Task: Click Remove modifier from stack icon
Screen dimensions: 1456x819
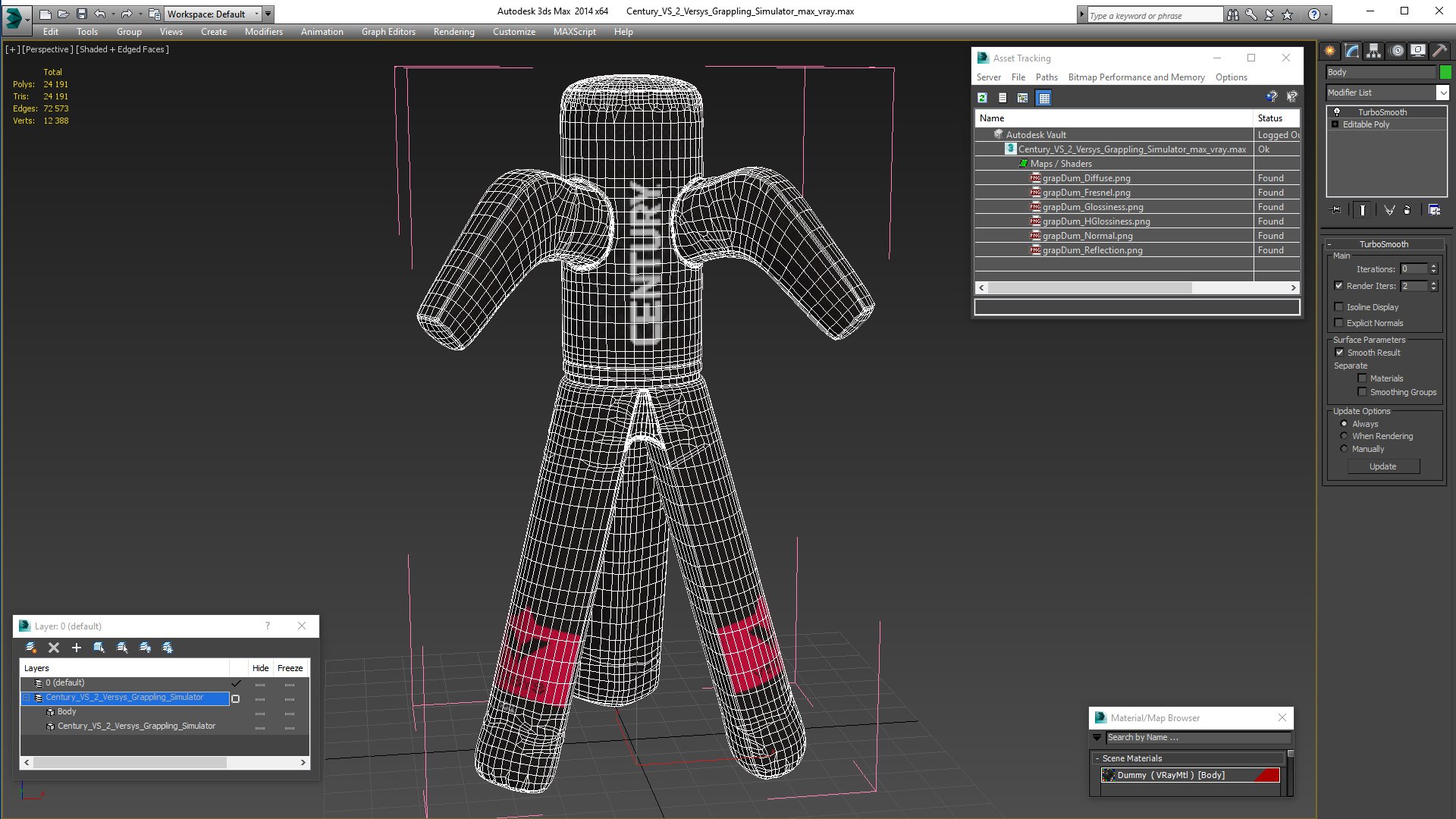Action: [x=1407, y=210]
